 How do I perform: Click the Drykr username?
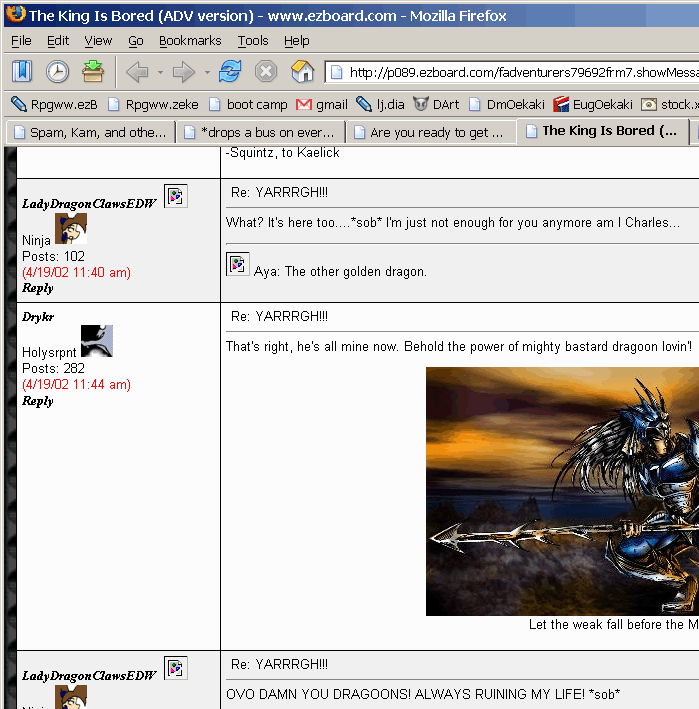pyautogui.click(x=38, y=317)
